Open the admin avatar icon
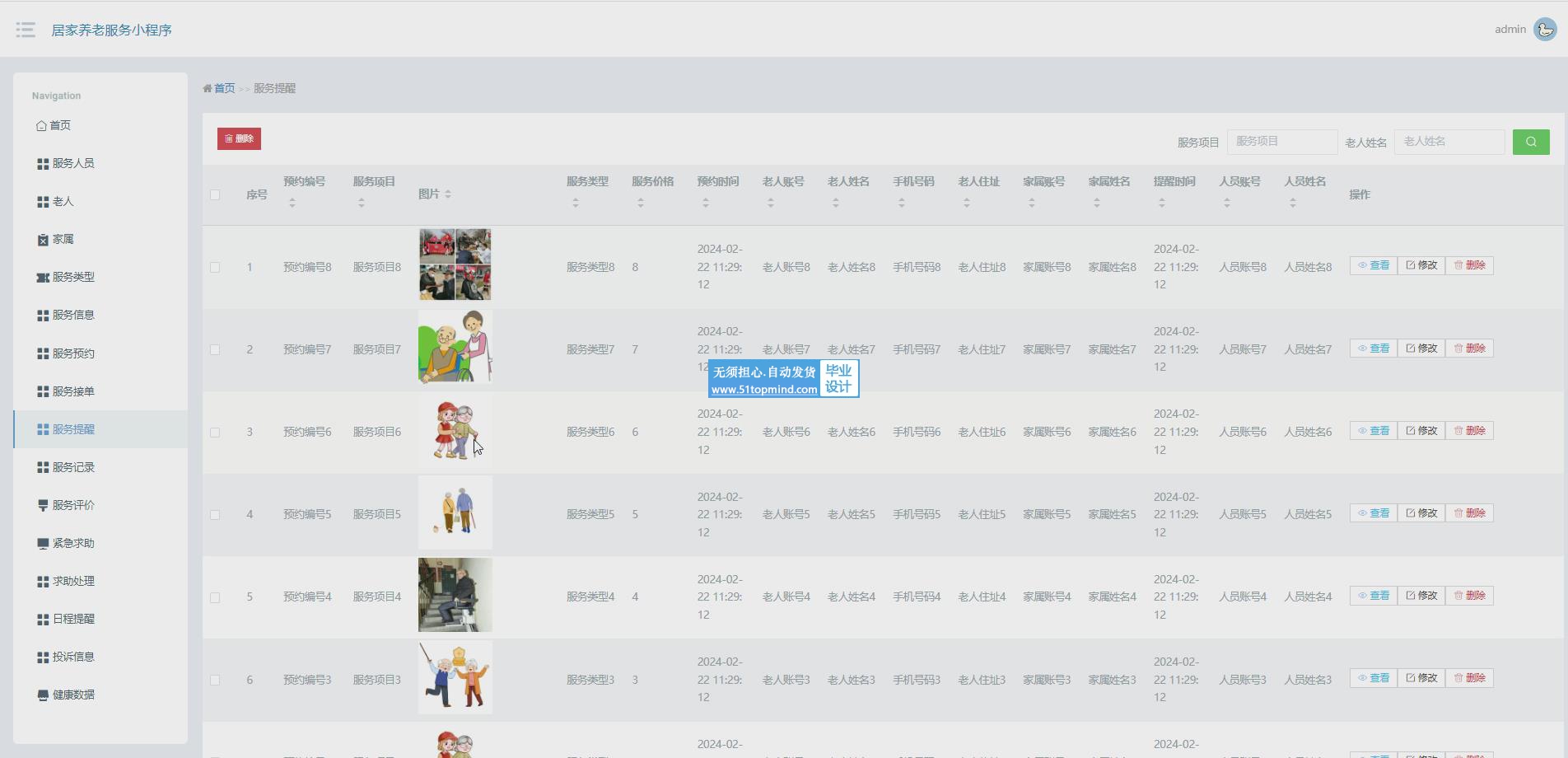Screen dimensions: 1568x758 coord(1545,30)
